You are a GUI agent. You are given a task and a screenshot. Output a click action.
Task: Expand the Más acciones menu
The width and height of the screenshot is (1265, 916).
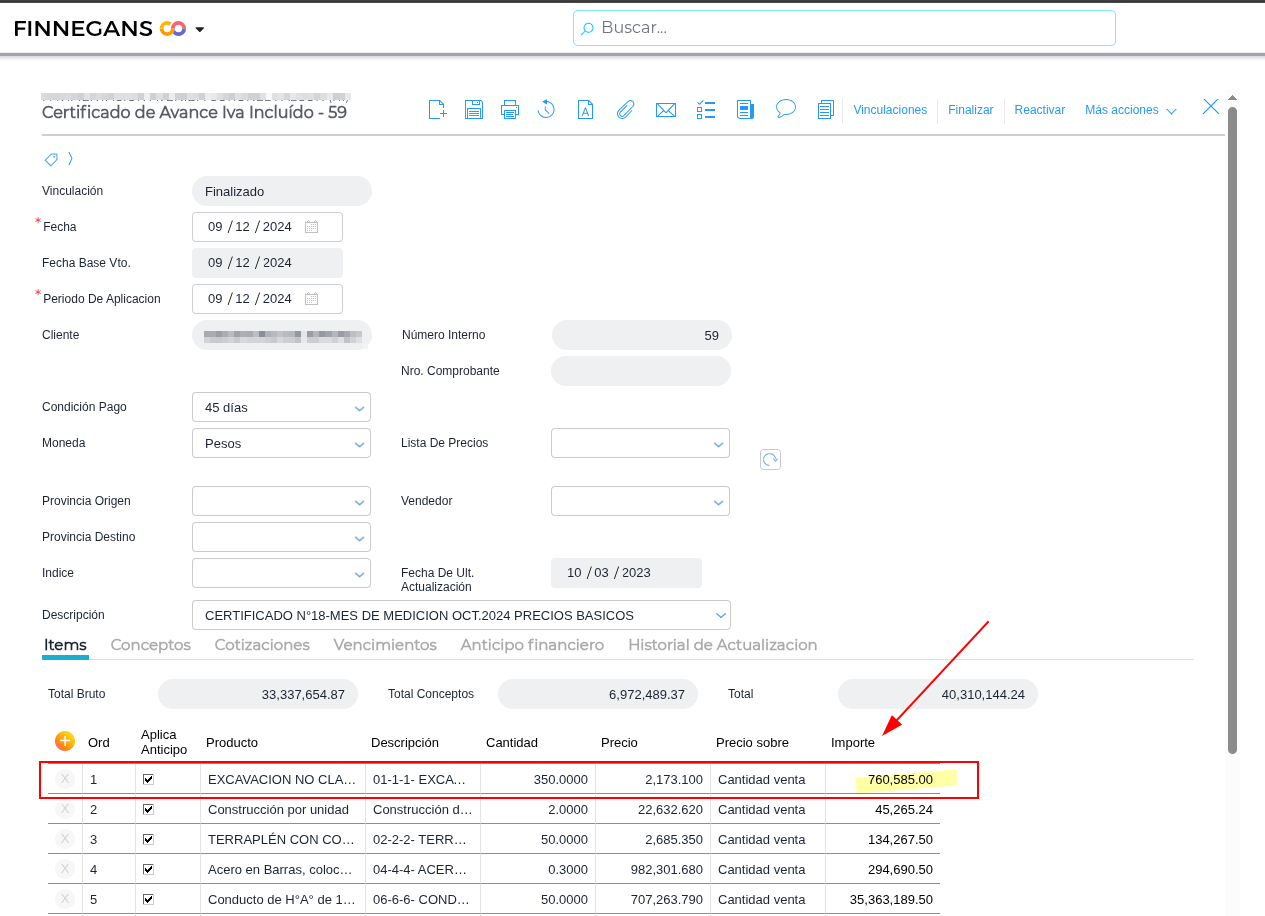[1130, 110]
